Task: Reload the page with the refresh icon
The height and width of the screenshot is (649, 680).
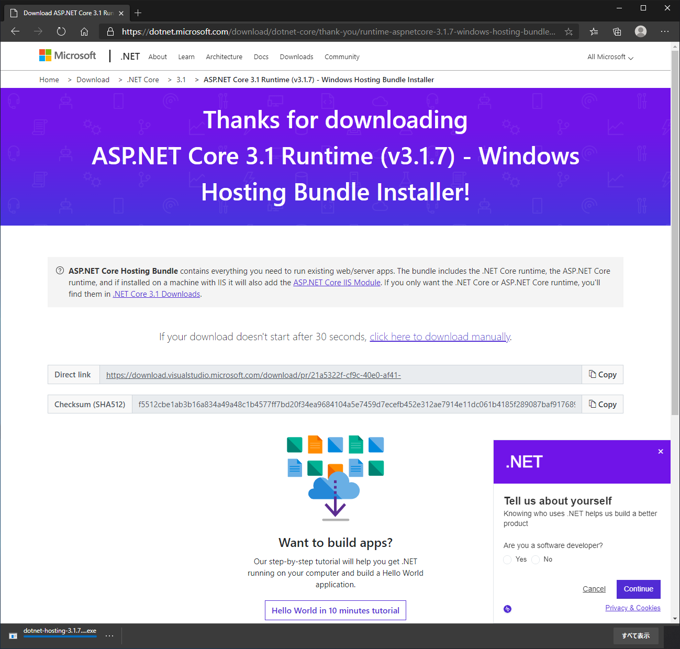Action: pyautogui.click(x=61, y=32)
